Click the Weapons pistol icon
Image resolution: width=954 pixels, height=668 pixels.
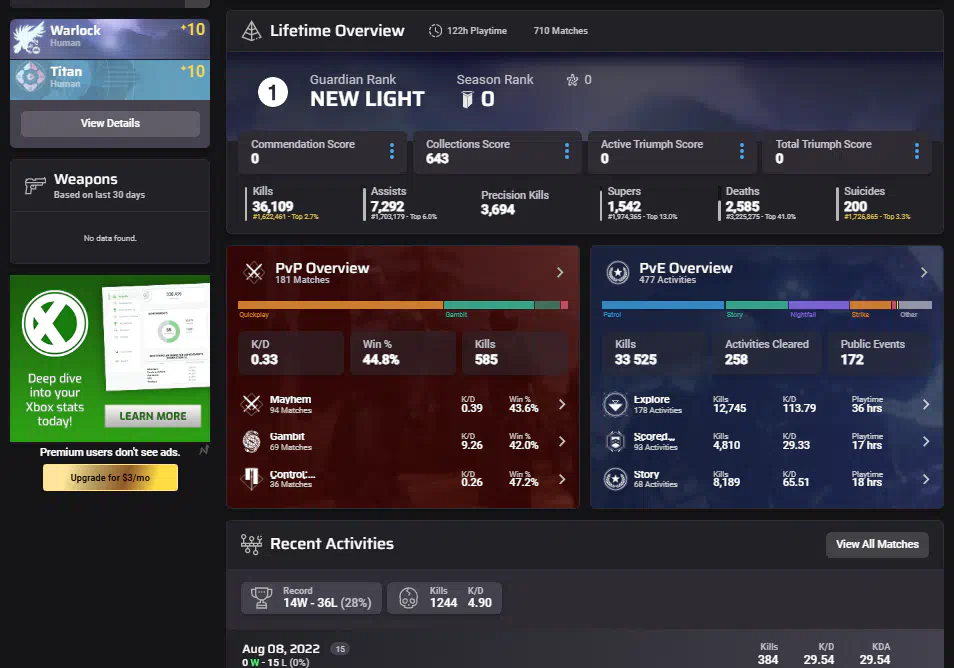(x=36, y=186)
